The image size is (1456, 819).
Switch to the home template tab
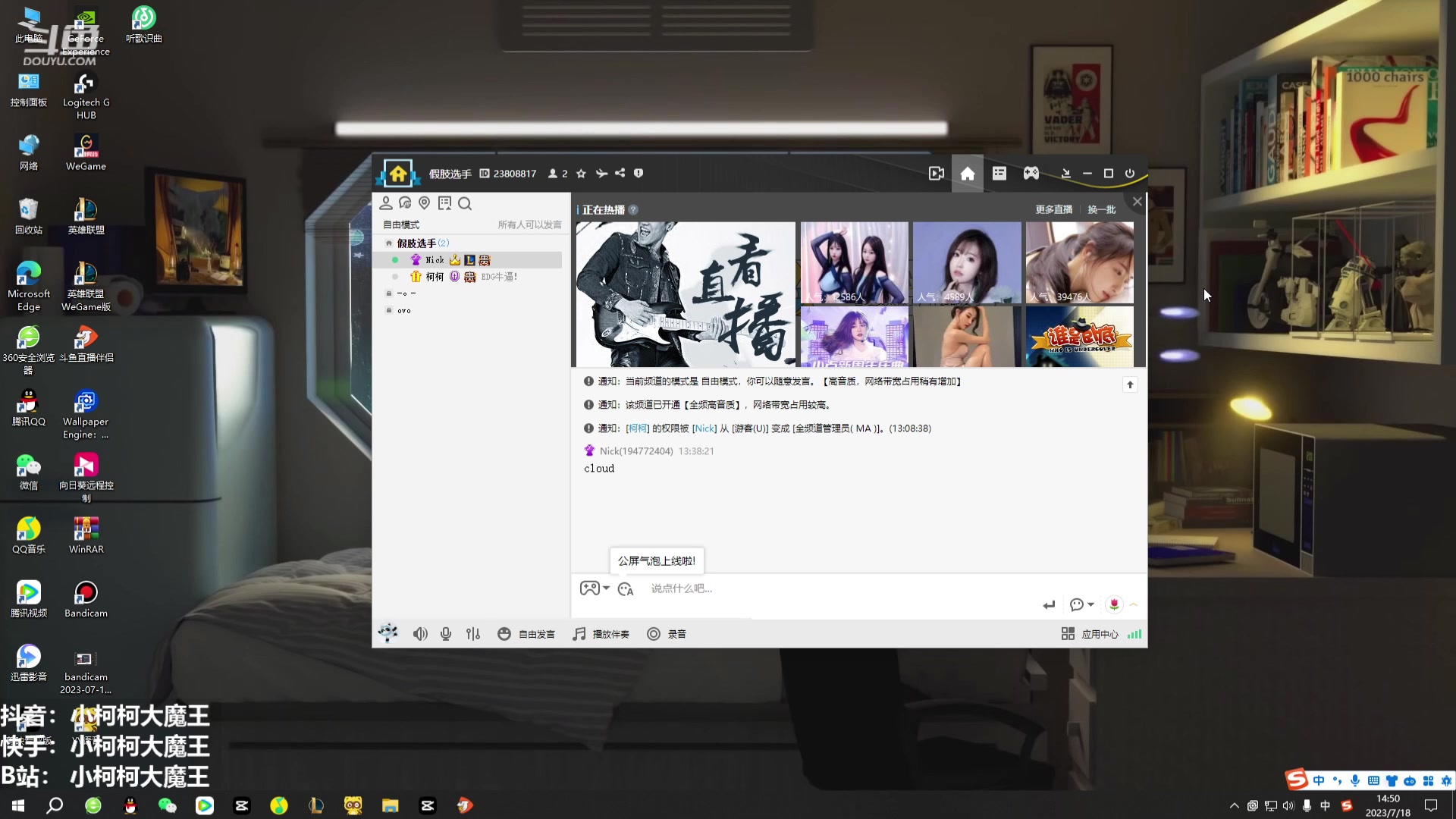[968, 174]
